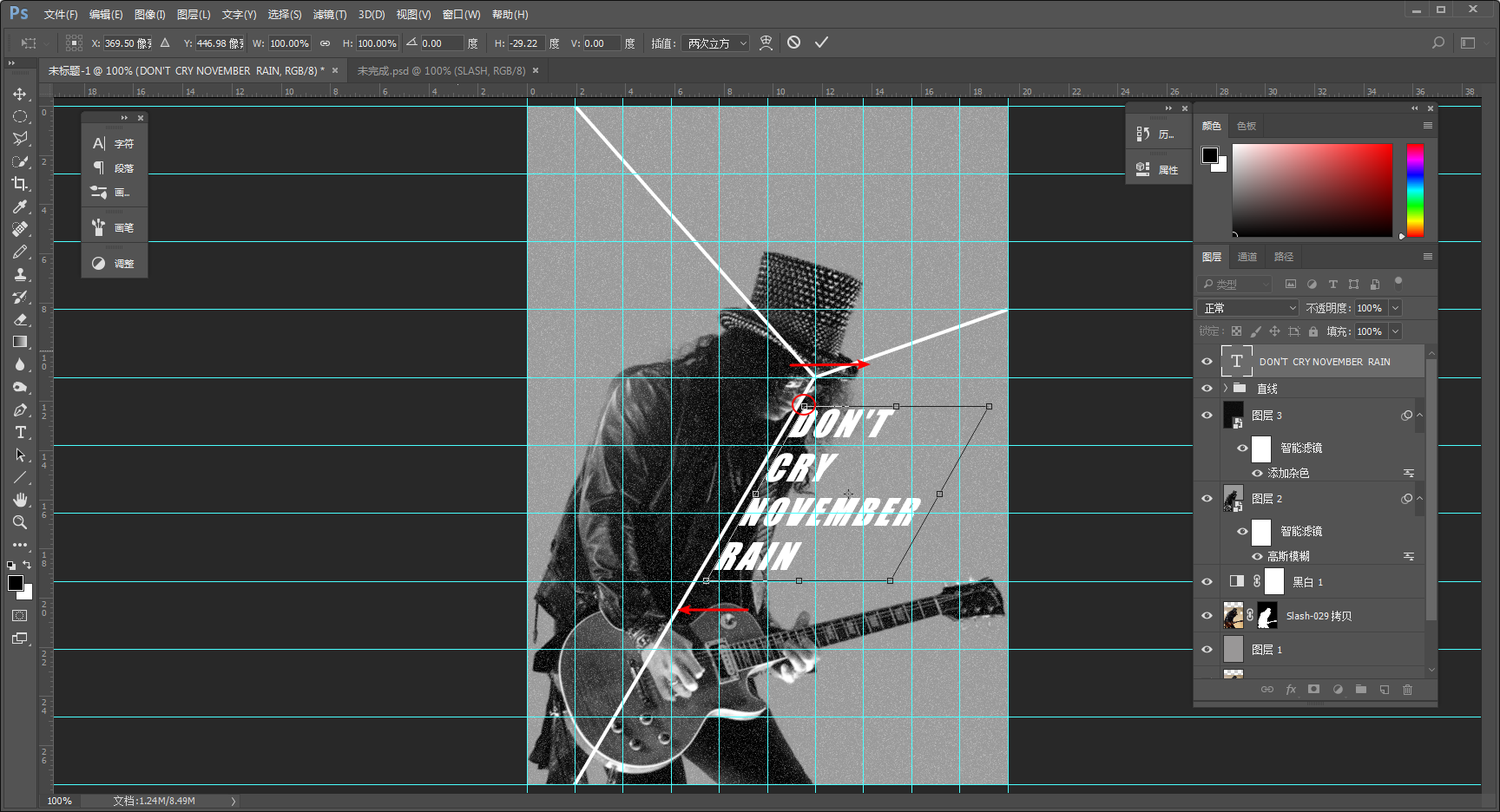The height and width of the screenshot is (812, 1500).
Task: Select the Eraser tool
Action: pyautogui.click(x=20, y=319)
